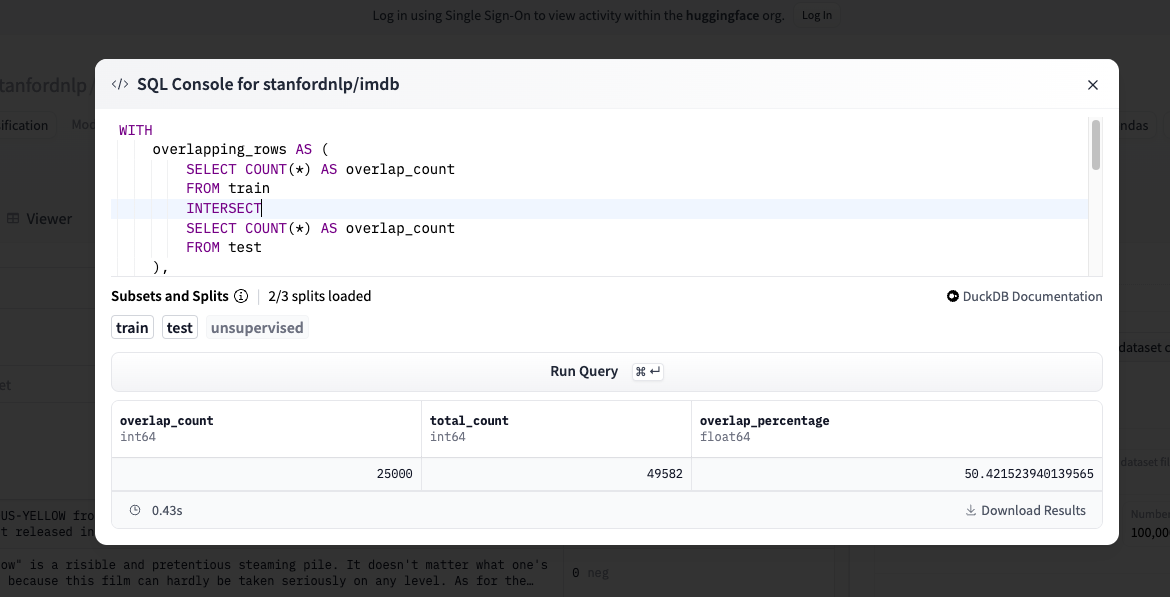The image size is (1170, 597).
Task: Click the code brackets icon beside SQL Console title
Action: tap(119, 85)
